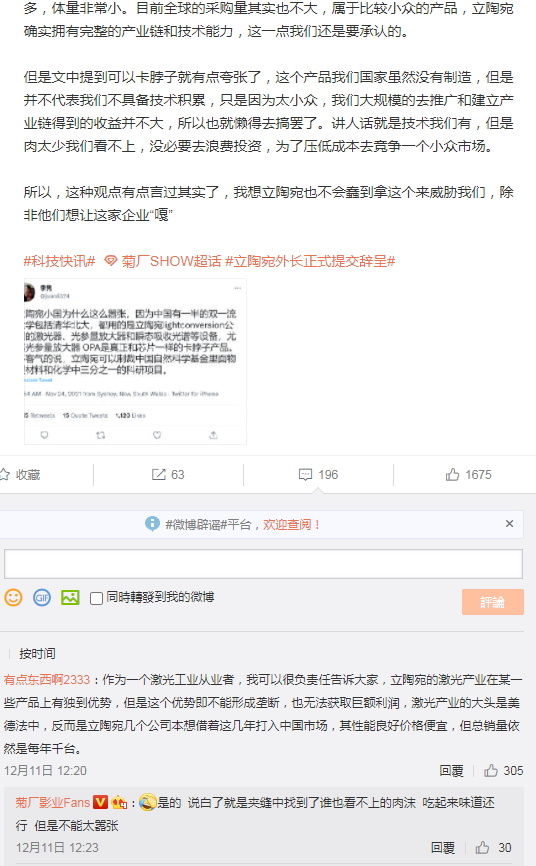Click the 欢迎查阅 link in the banner
The width and height of the screenshot is (536, 866).
tap(291, 524)
